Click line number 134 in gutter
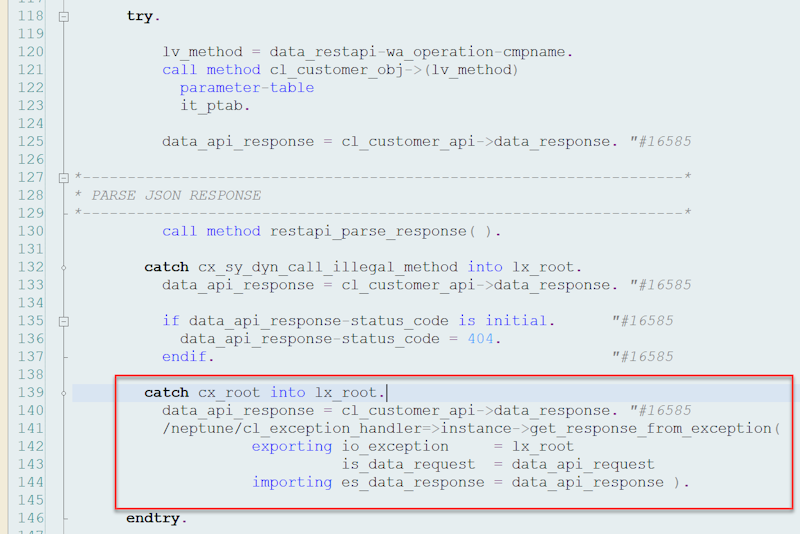This screenshot has height=534, width=800. click(31, 303)
